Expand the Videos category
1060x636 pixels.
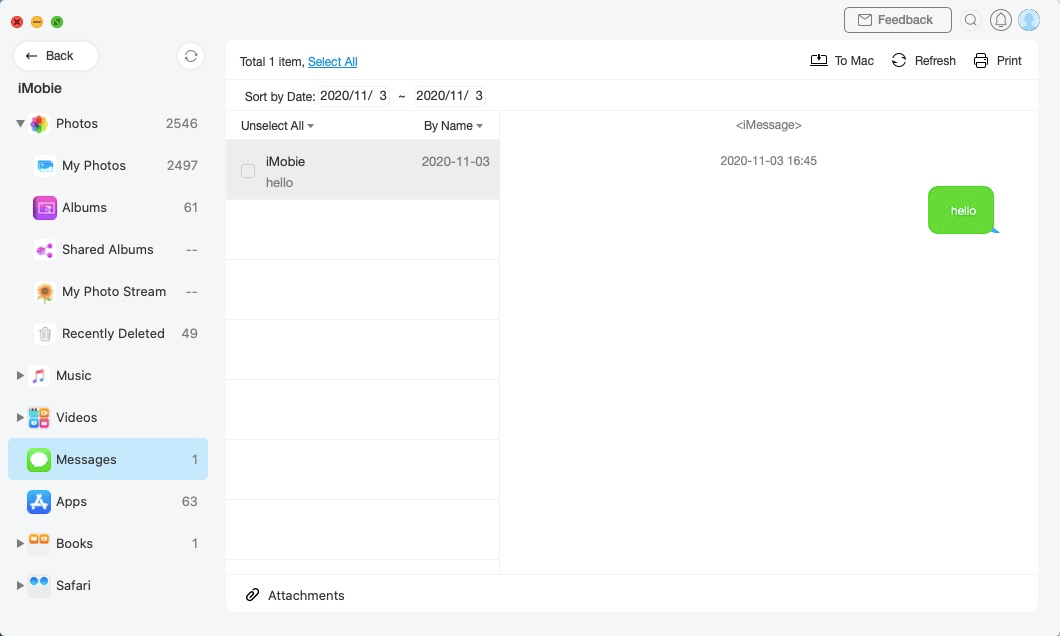click(20, 417)
